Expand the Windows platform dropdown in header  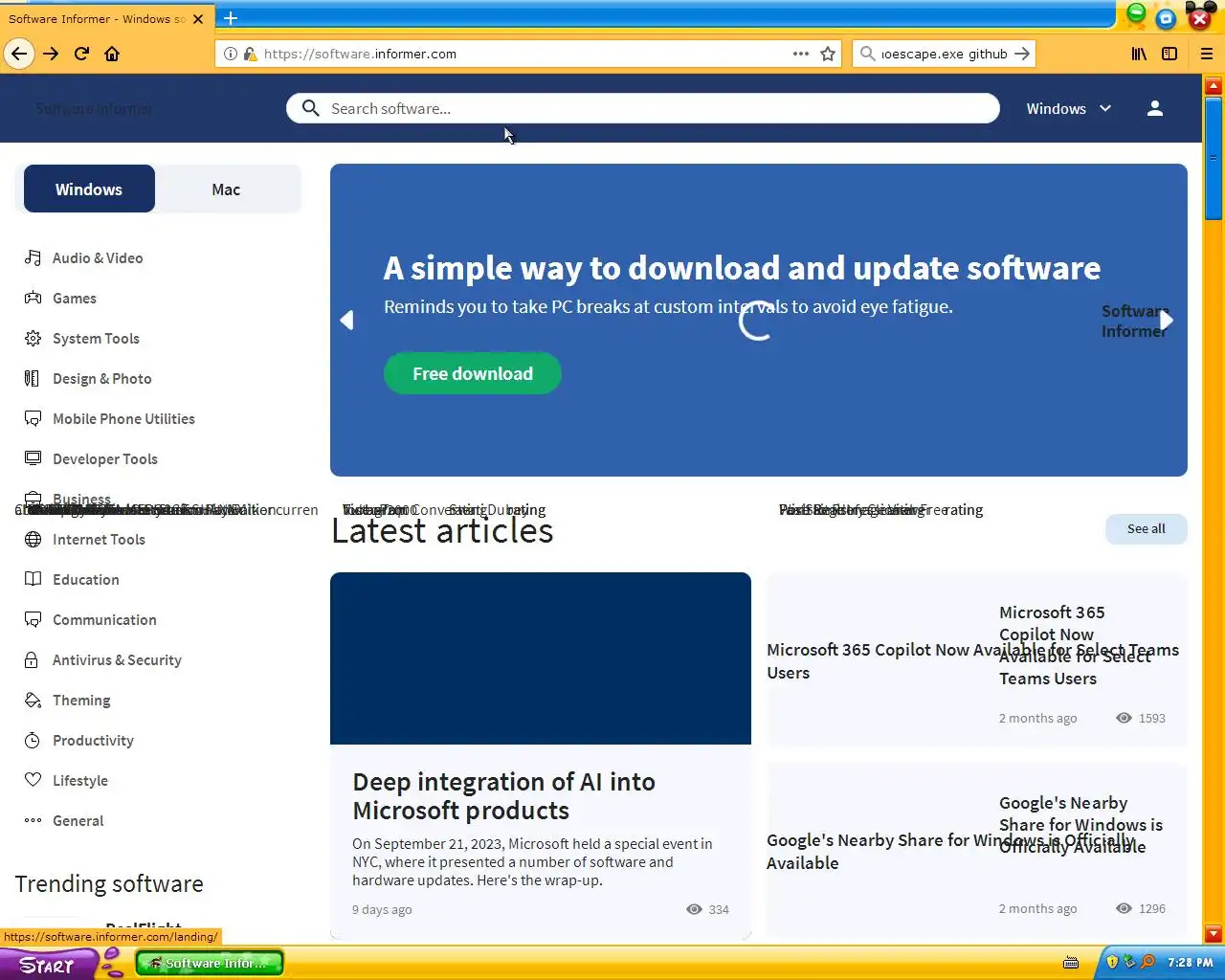(x=1068, y=108)
